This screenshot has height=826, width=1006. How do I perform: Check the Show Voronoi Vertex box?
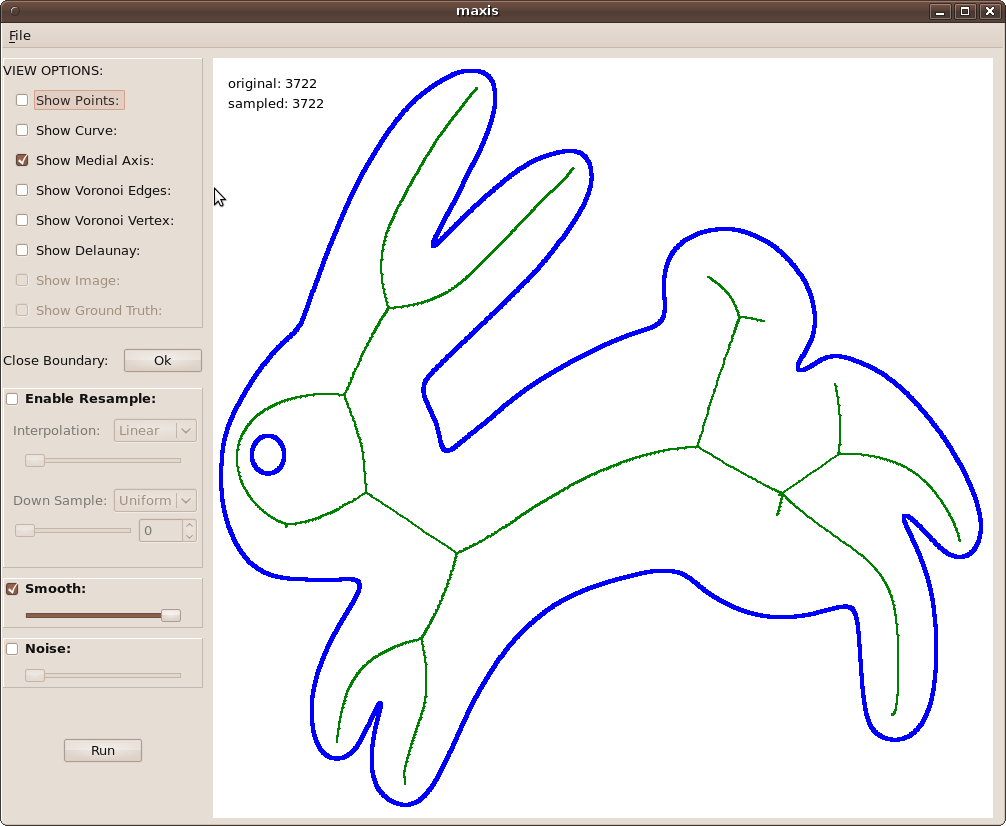coord(22,220)
